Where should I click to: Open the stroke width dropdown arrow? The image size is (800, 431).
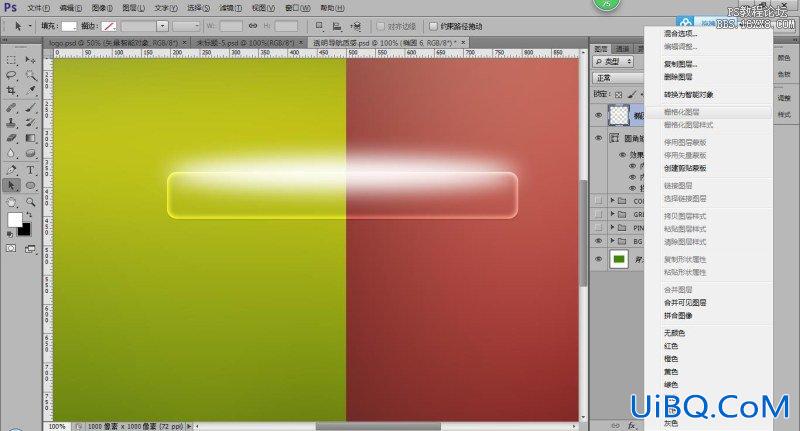coord(162,26)
